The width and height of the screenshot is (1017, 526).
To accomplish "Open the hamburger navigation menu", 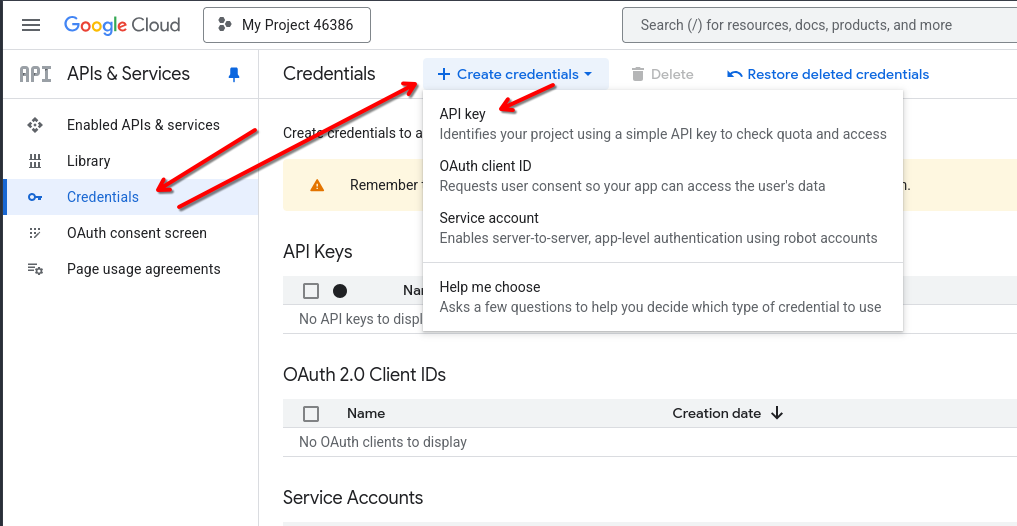I will coord(31,25).
